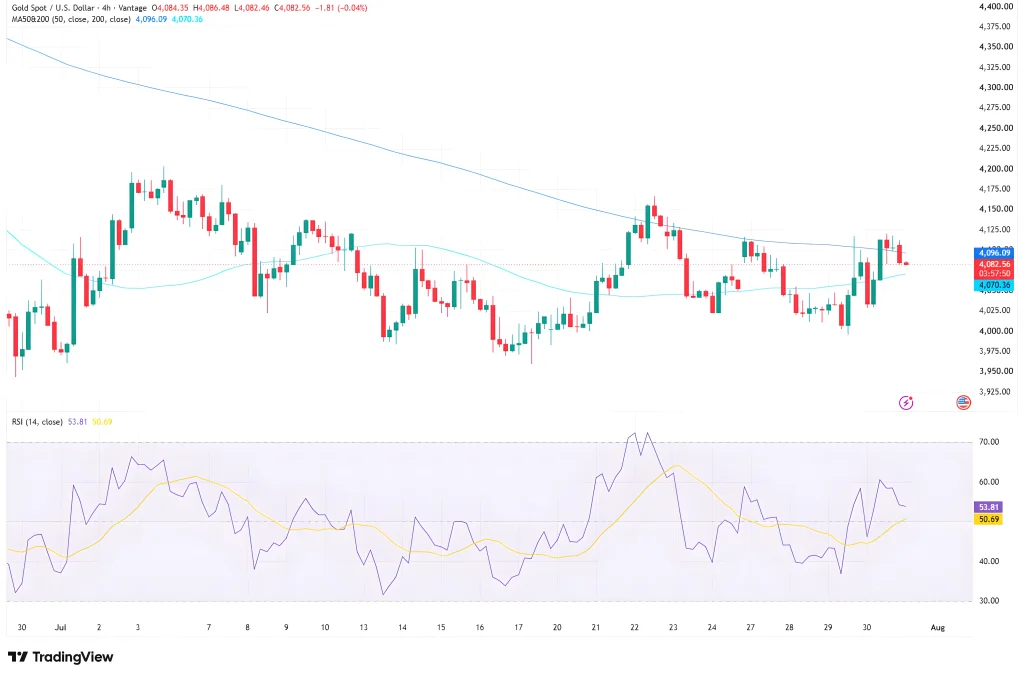This screenshot has height=677, width=1024.
Task: Open the TradingView logo link
Action: [x=61, y=657]
